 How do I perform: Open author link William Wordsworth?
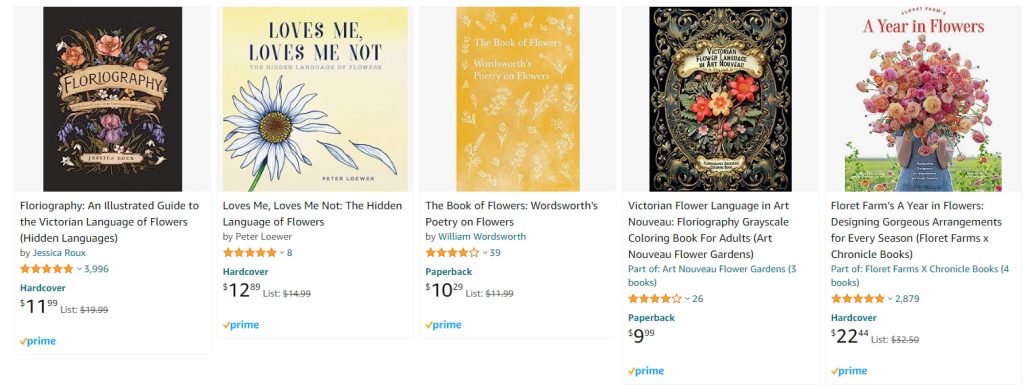tap(482, 236)
